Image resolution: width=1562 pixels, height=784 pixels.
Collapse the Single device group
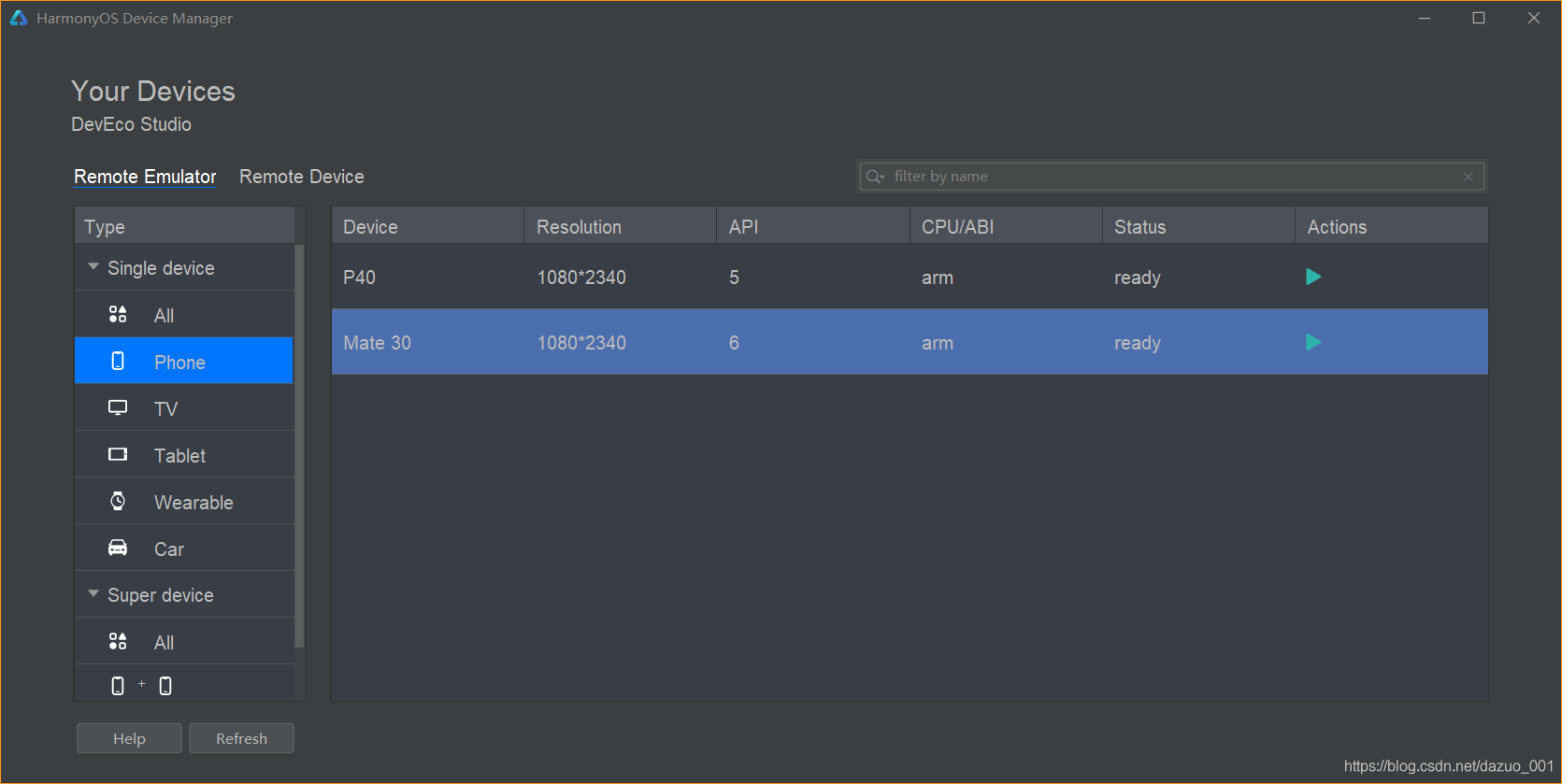[x=93, y=267]
